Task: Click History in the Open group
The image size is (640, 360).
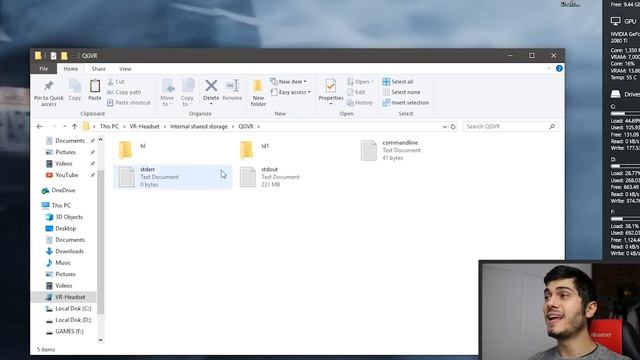Action: click(360, 103)
